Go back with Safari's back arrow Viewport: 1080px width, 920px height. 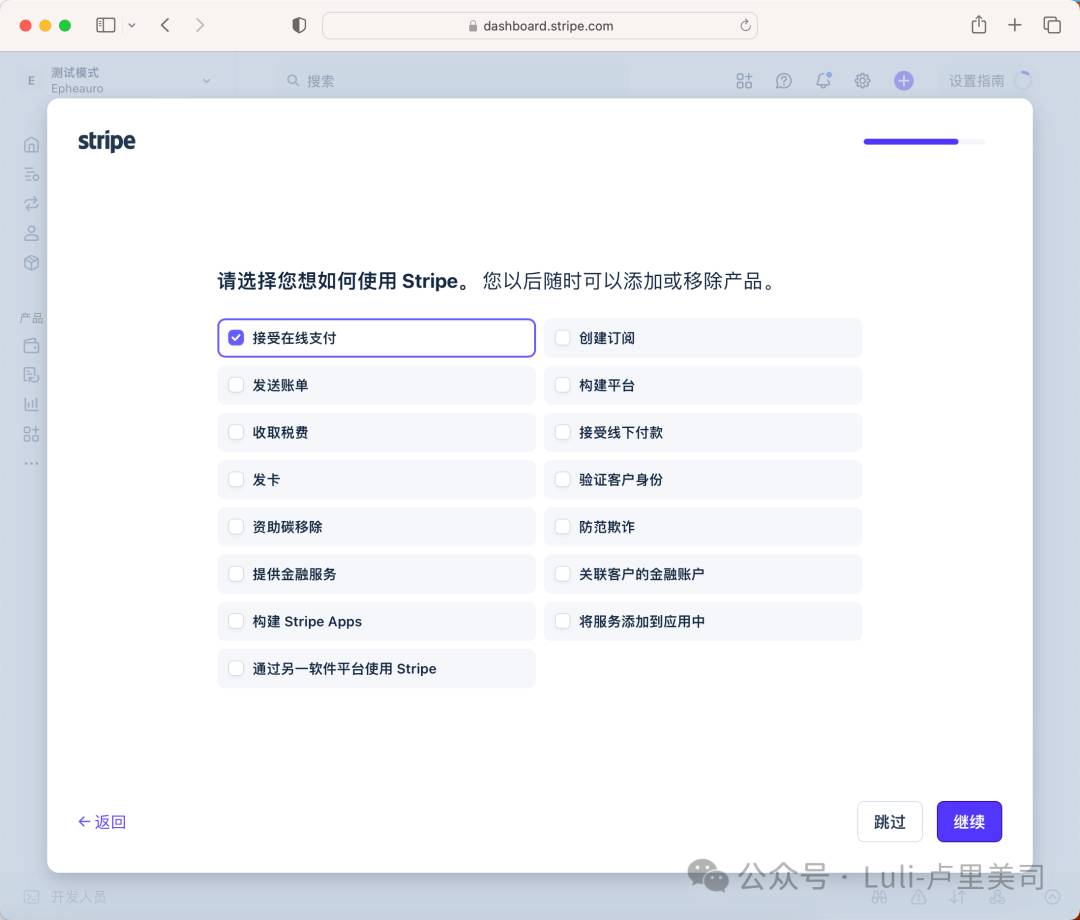click(165, 25)
